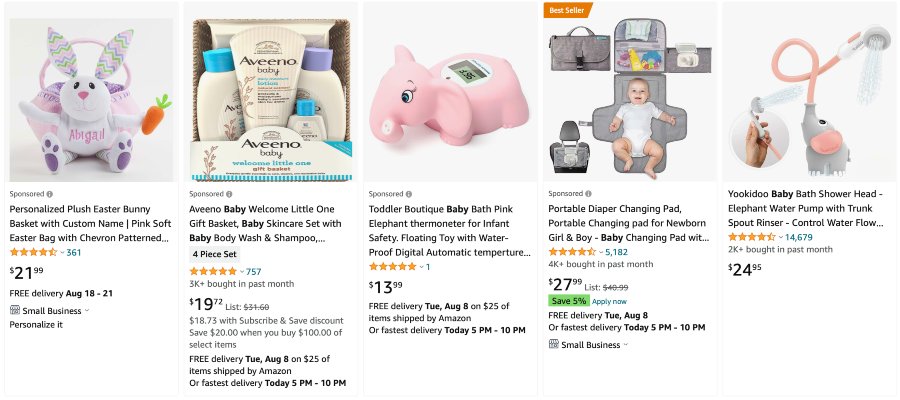Open the pink elephant thermometer product image
The width and height of the screenshot is (900, 400).
449,92
